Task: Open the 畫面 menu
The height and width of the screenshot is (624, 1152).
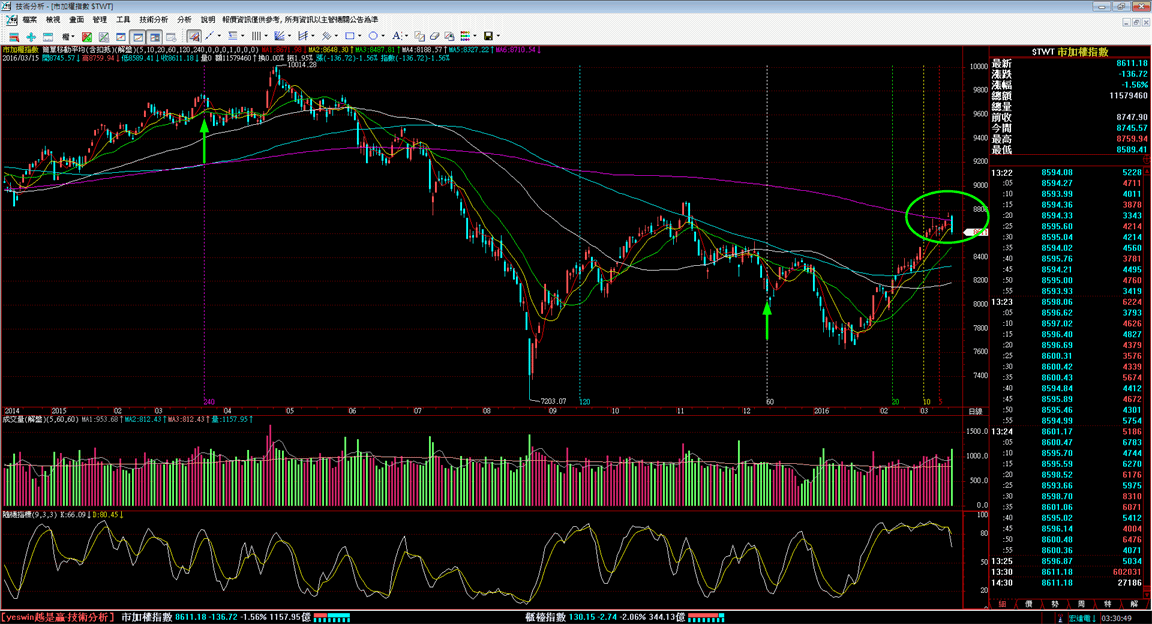Action: click(76, 20)
